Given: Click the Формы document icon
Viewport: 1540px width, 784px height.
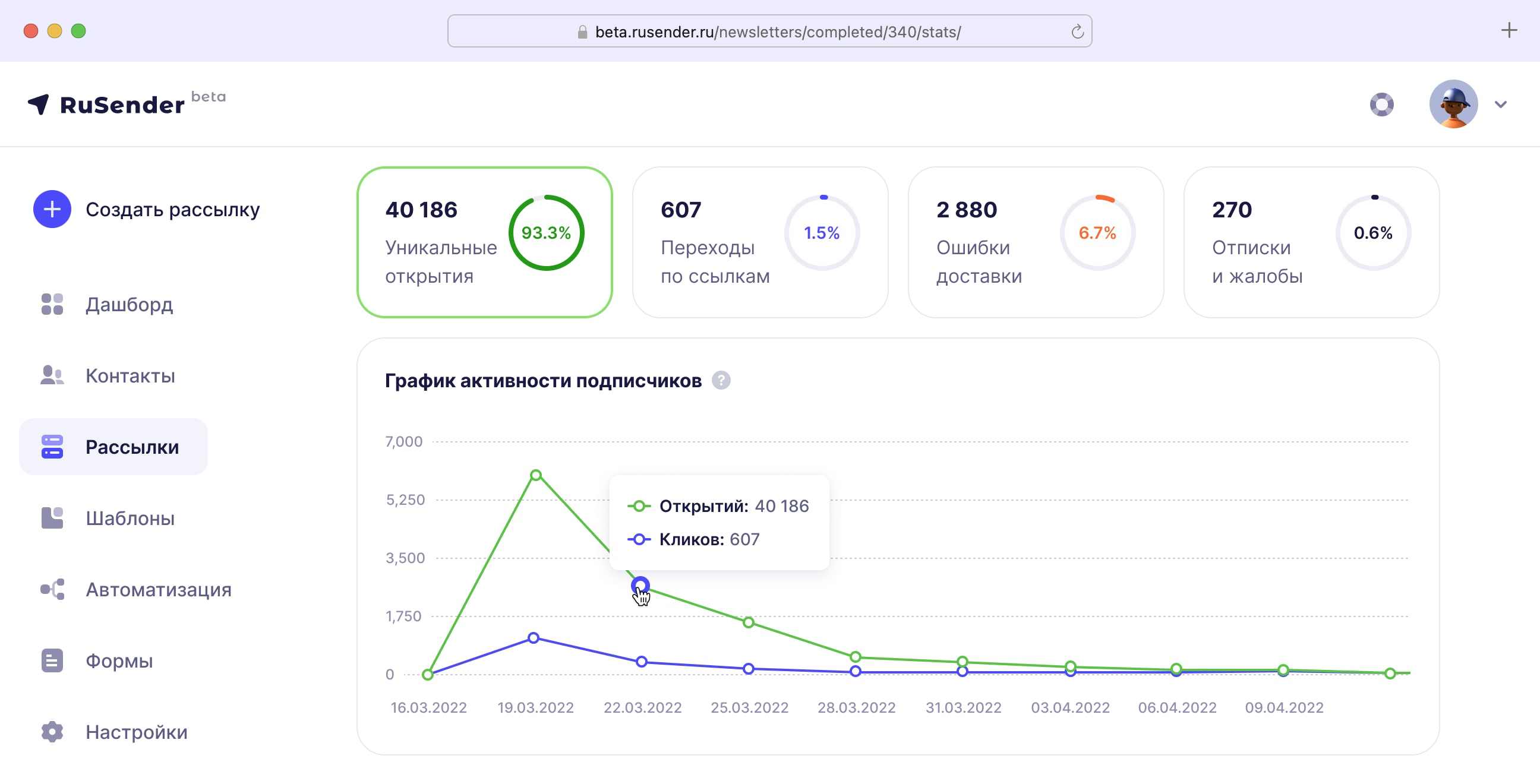Looking at the screenshot, I should click(x=52, y=660).
